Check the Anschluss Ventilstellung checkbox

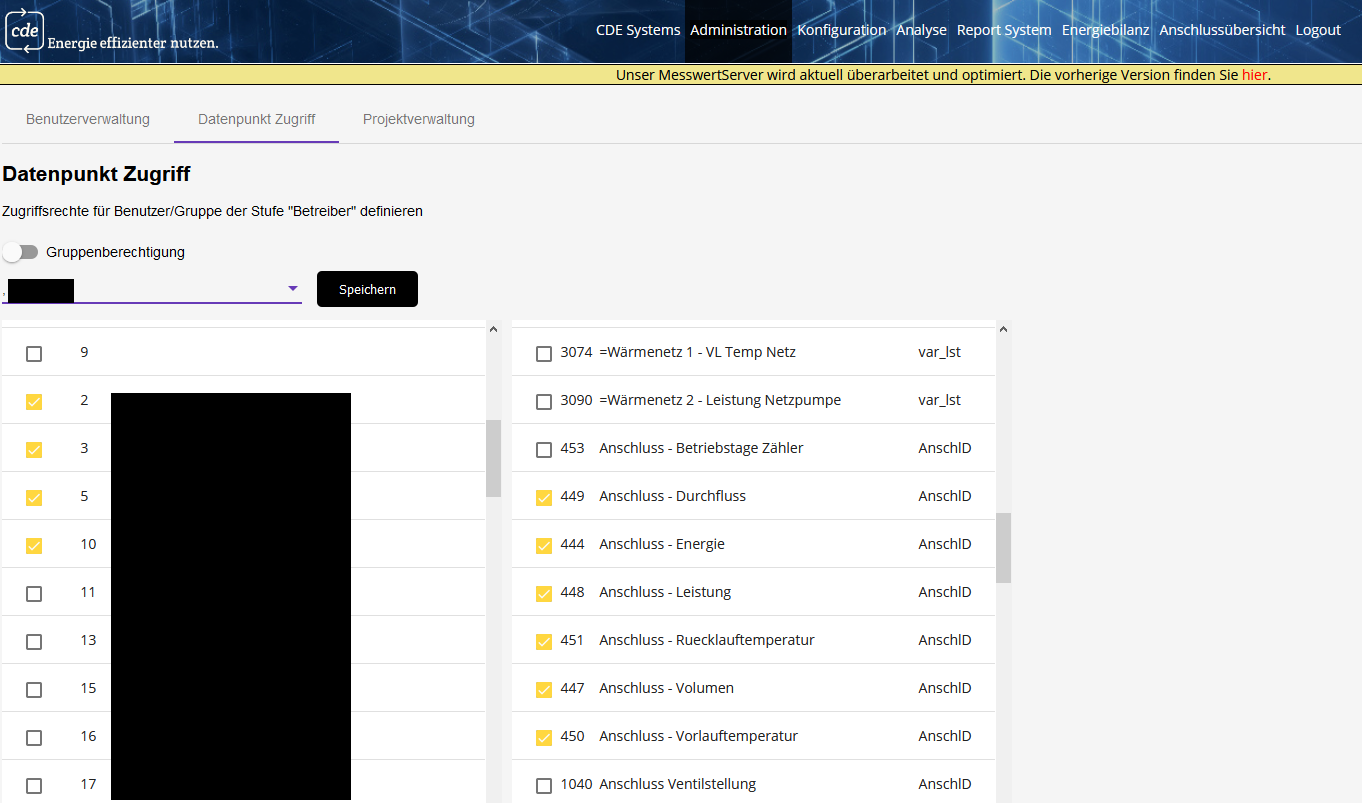click(544, 785)
